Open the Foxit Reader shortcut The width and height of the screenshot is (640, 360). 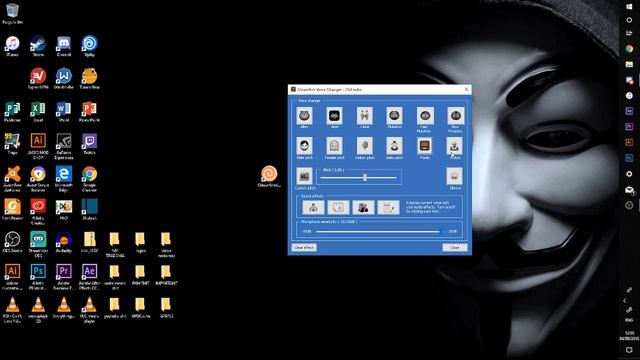[x=12, y=209]
